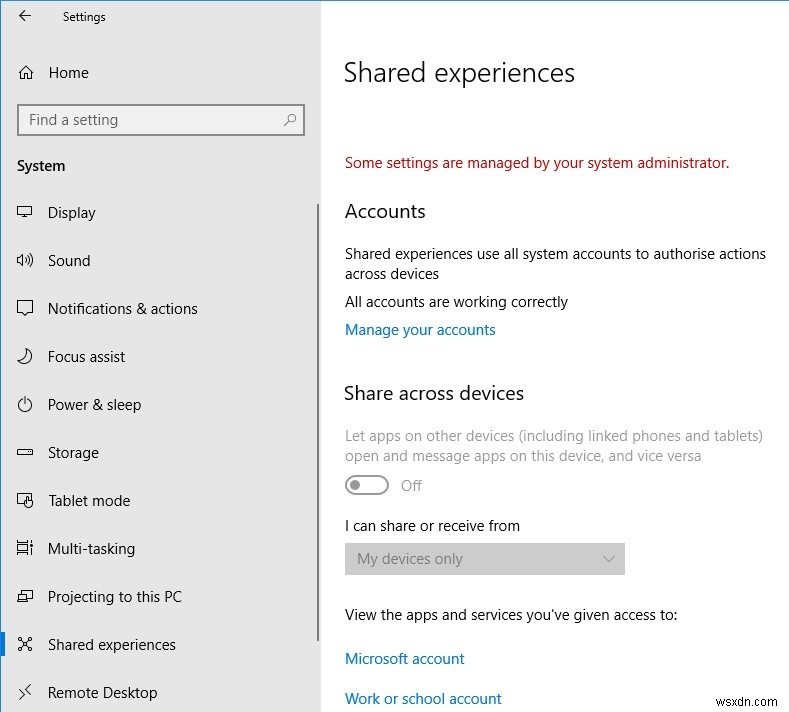Click the Storage drive icon
The image size is (789, 712).
(26, 453)
